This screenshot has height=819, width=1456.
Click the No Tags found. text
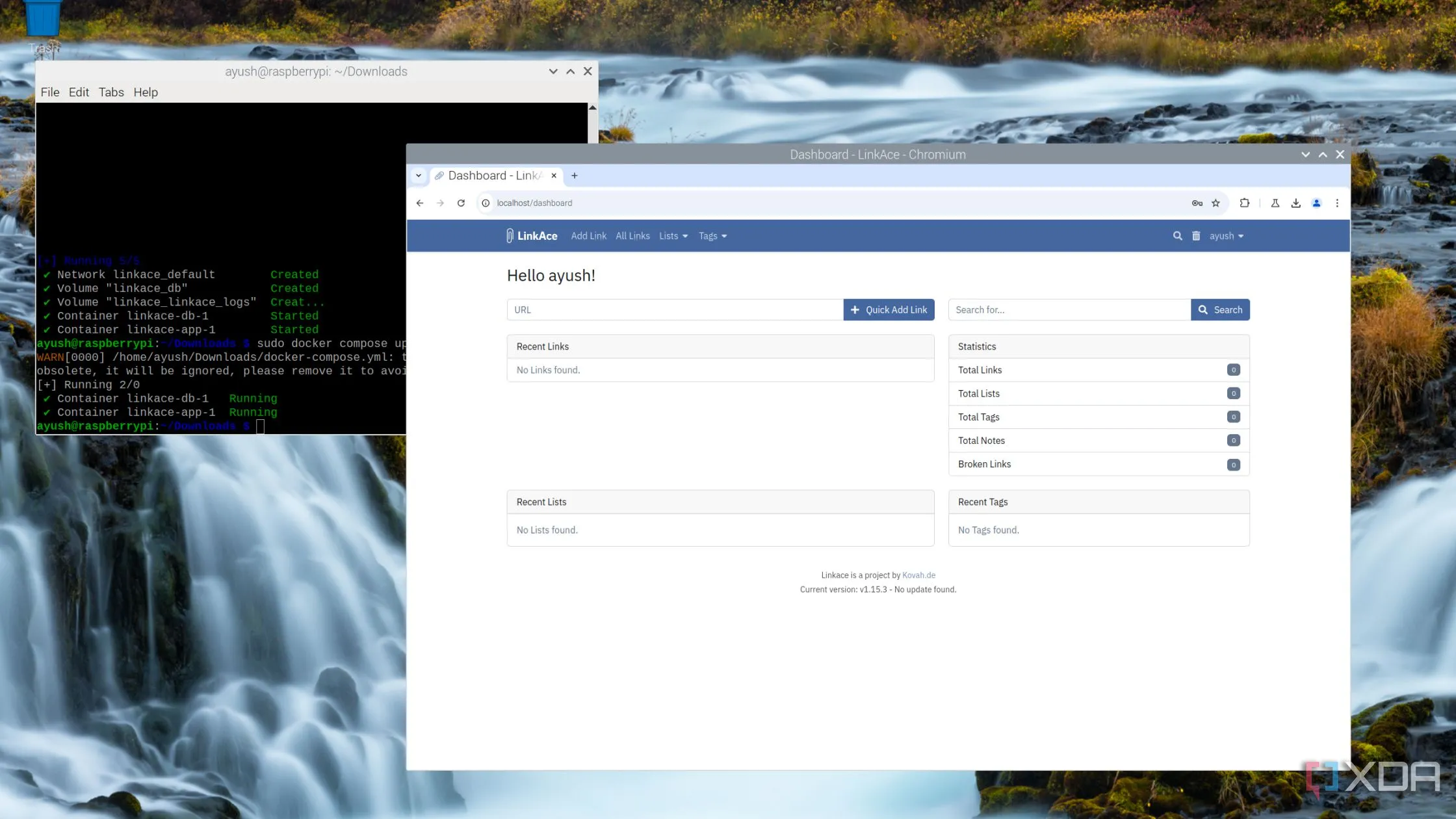tap(988, 530)
